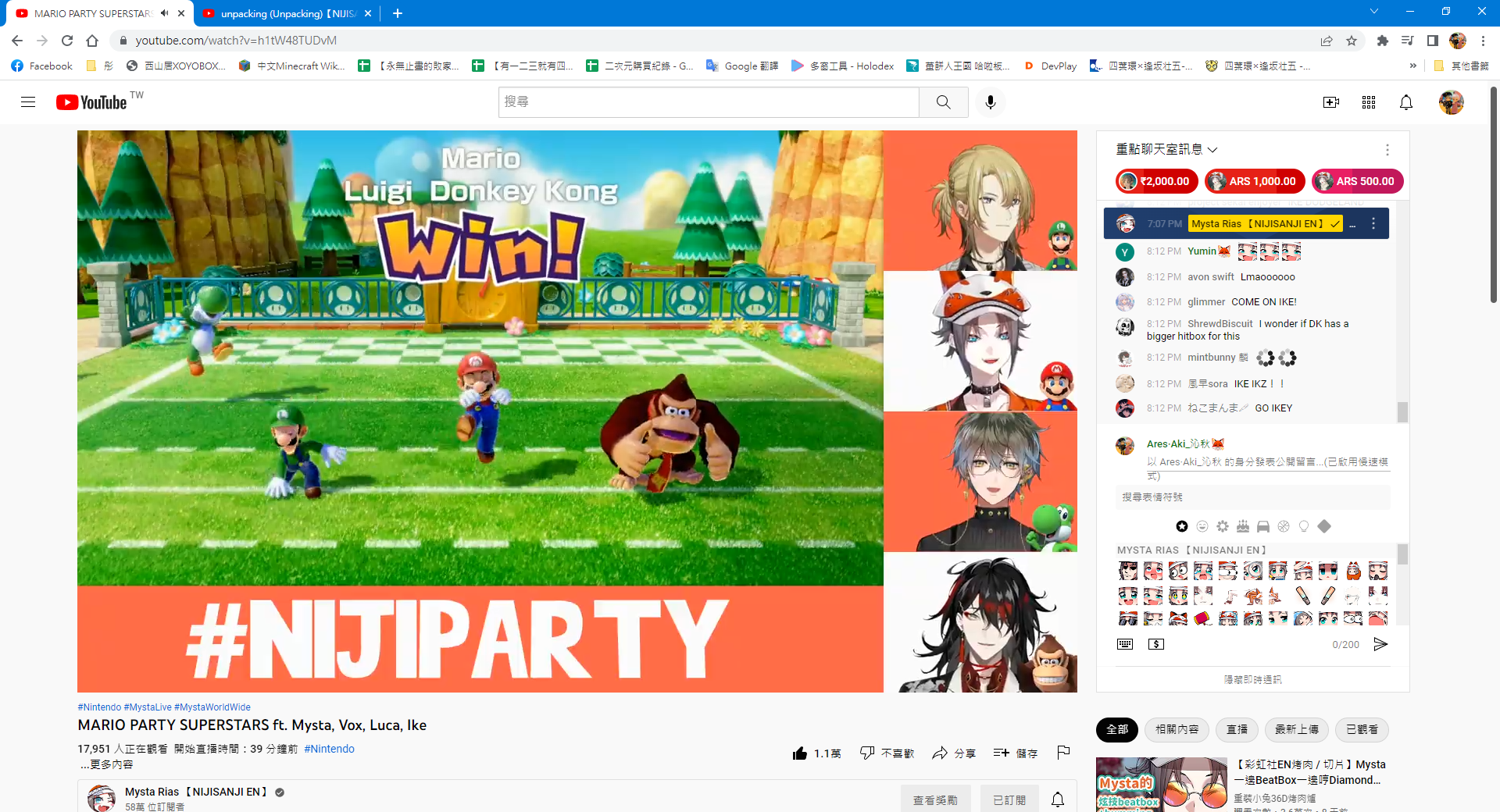Image resolution: width=1500 pixels, height=812 pixels.
Task: Select the sports ball emoji category
Action: (x=1284, y=526)
